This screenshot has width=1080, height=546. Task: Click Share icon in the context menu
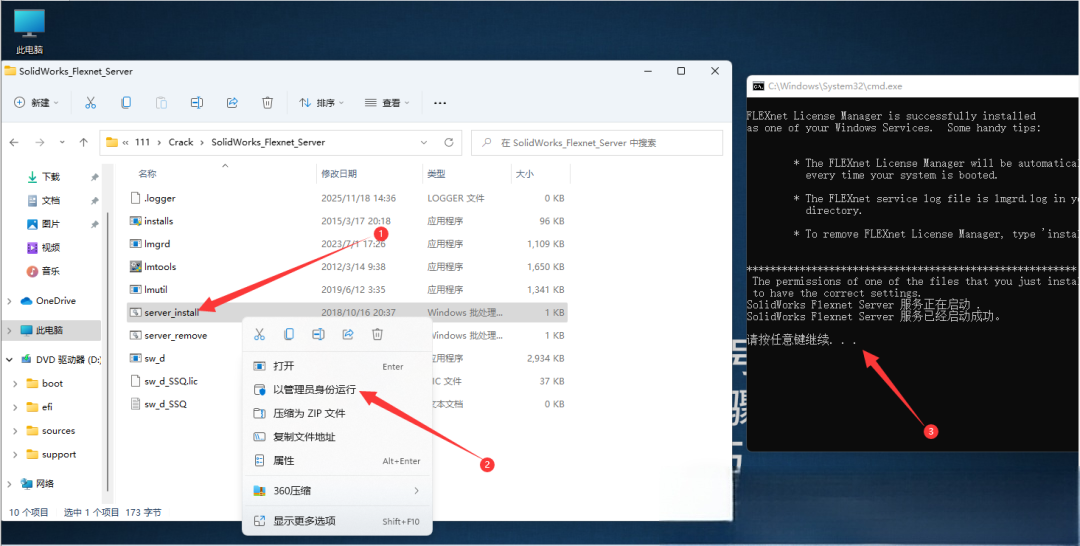pyautogui.click(x=348, y=335)
